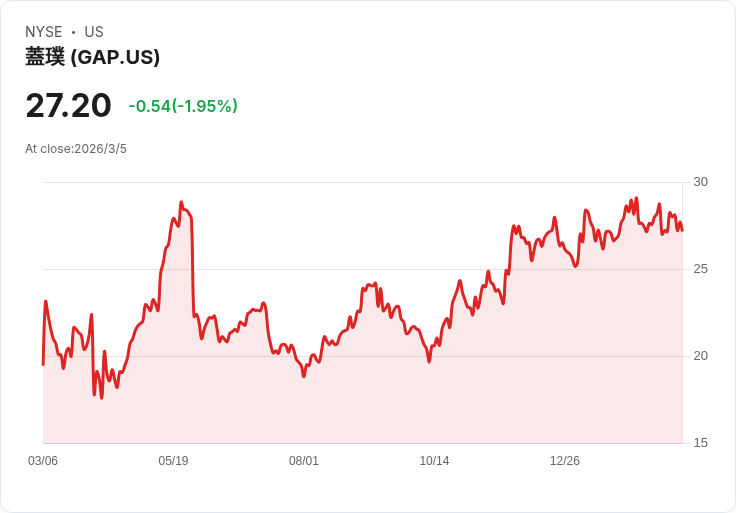Screen dimensions: 736x513
Task: Click the 25 y-axis price label
Action: coord(700,269)
